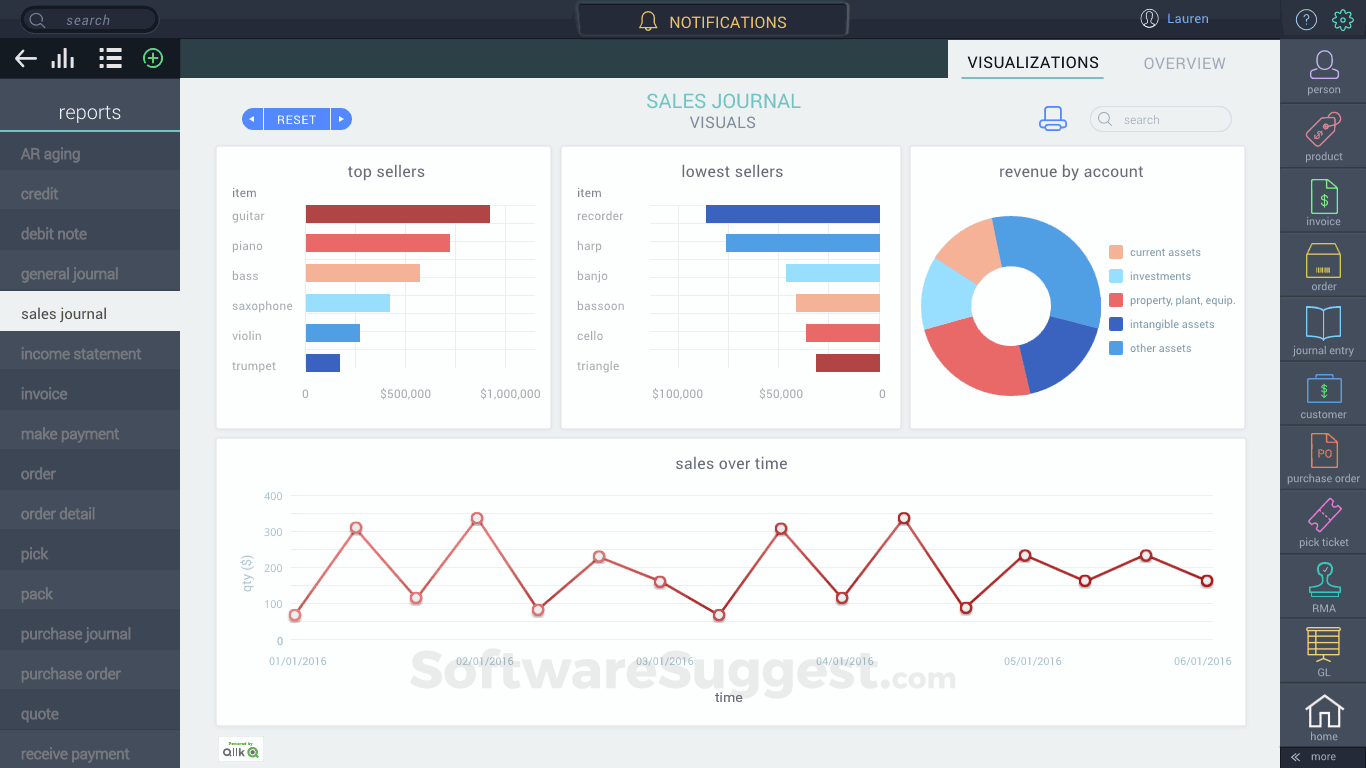The height and width of the screenshot is (768, 1366).
Task: Switch to the OVERVIEW tab
Action: pyautogui.click(x=1184, y=63)
